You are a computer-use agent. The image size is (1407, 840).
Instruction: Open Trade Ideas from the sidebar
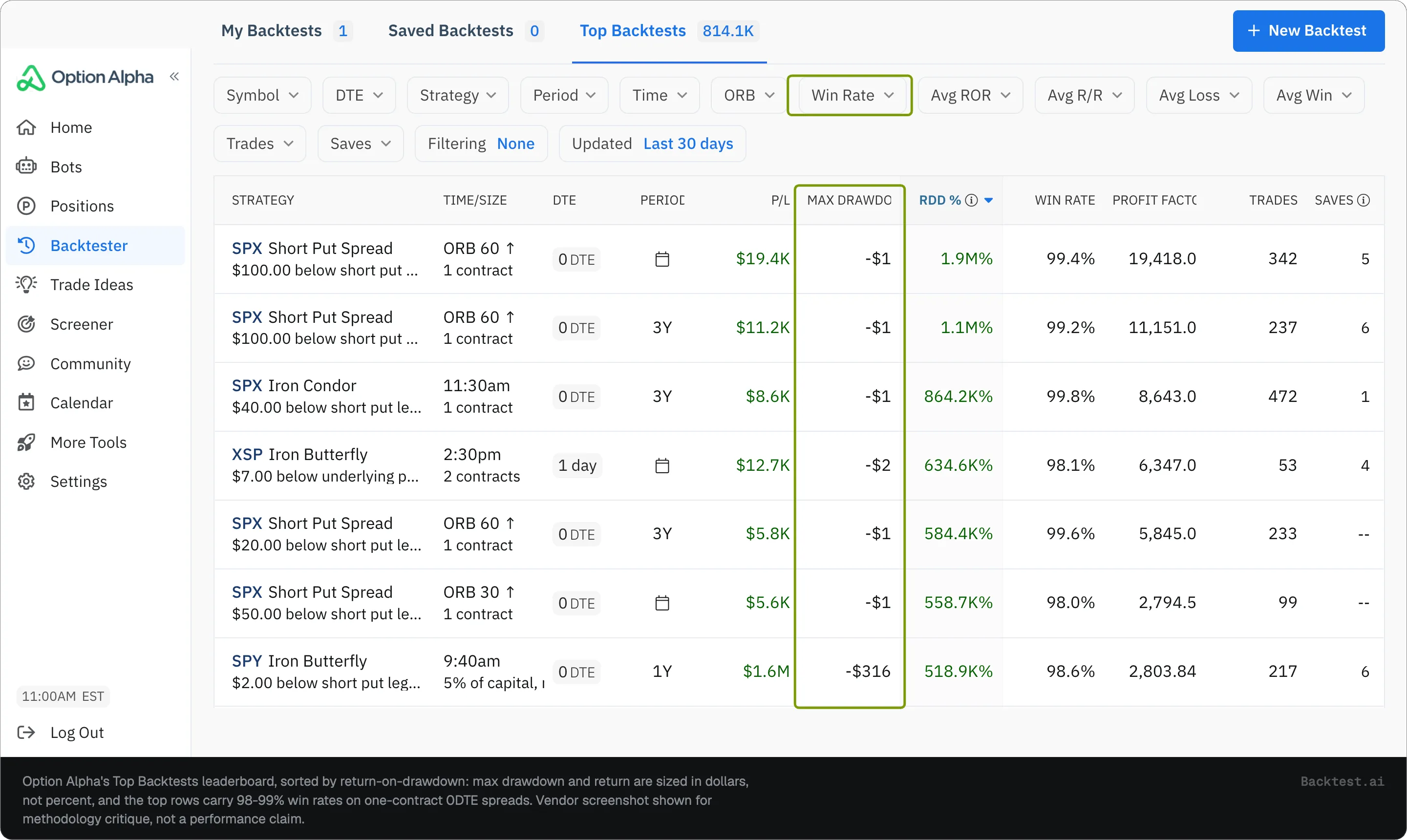95,284
